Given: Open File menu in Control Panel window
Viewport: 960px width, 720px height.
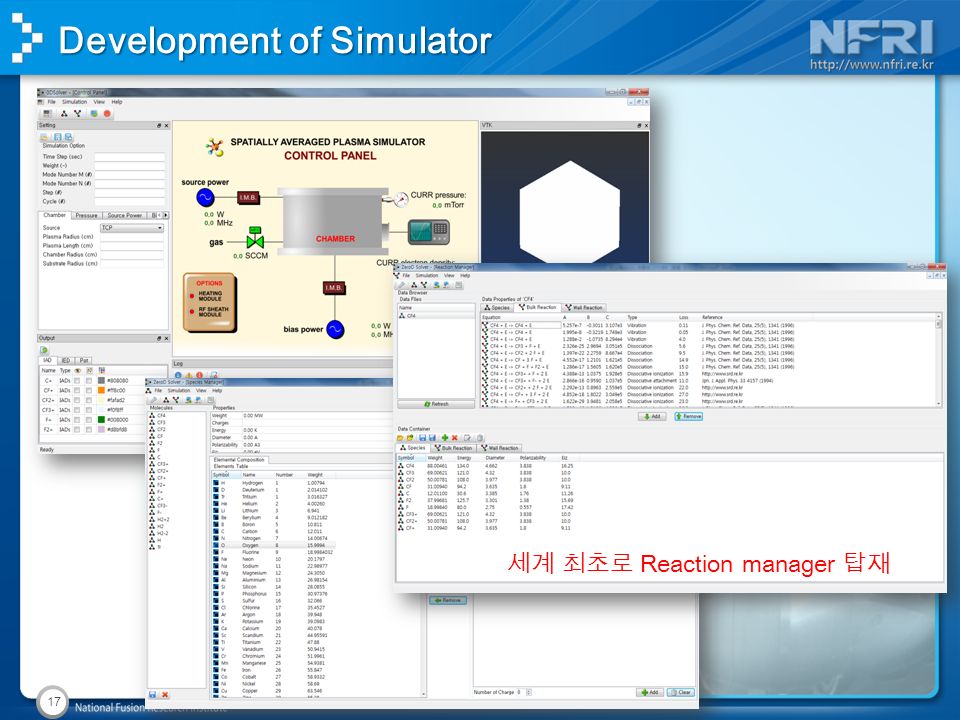Looking at the screenshot, I should pyautogui.click(x=51, y=102).
